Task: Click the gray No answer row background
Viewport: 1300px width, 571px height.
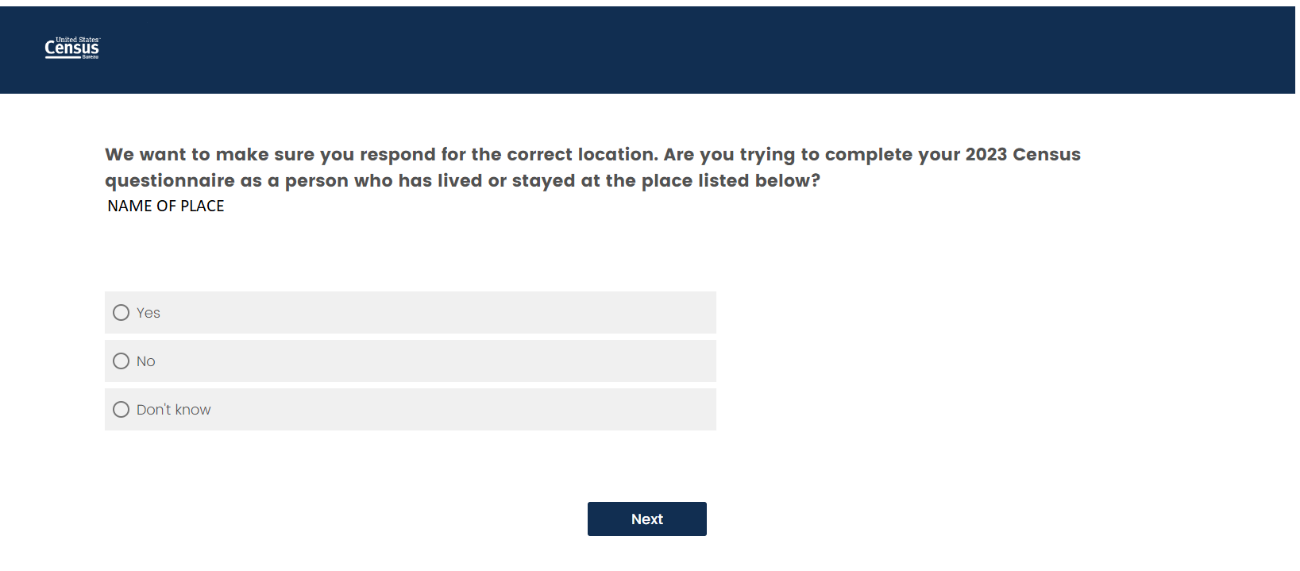Action: click(x=450, y=361)
